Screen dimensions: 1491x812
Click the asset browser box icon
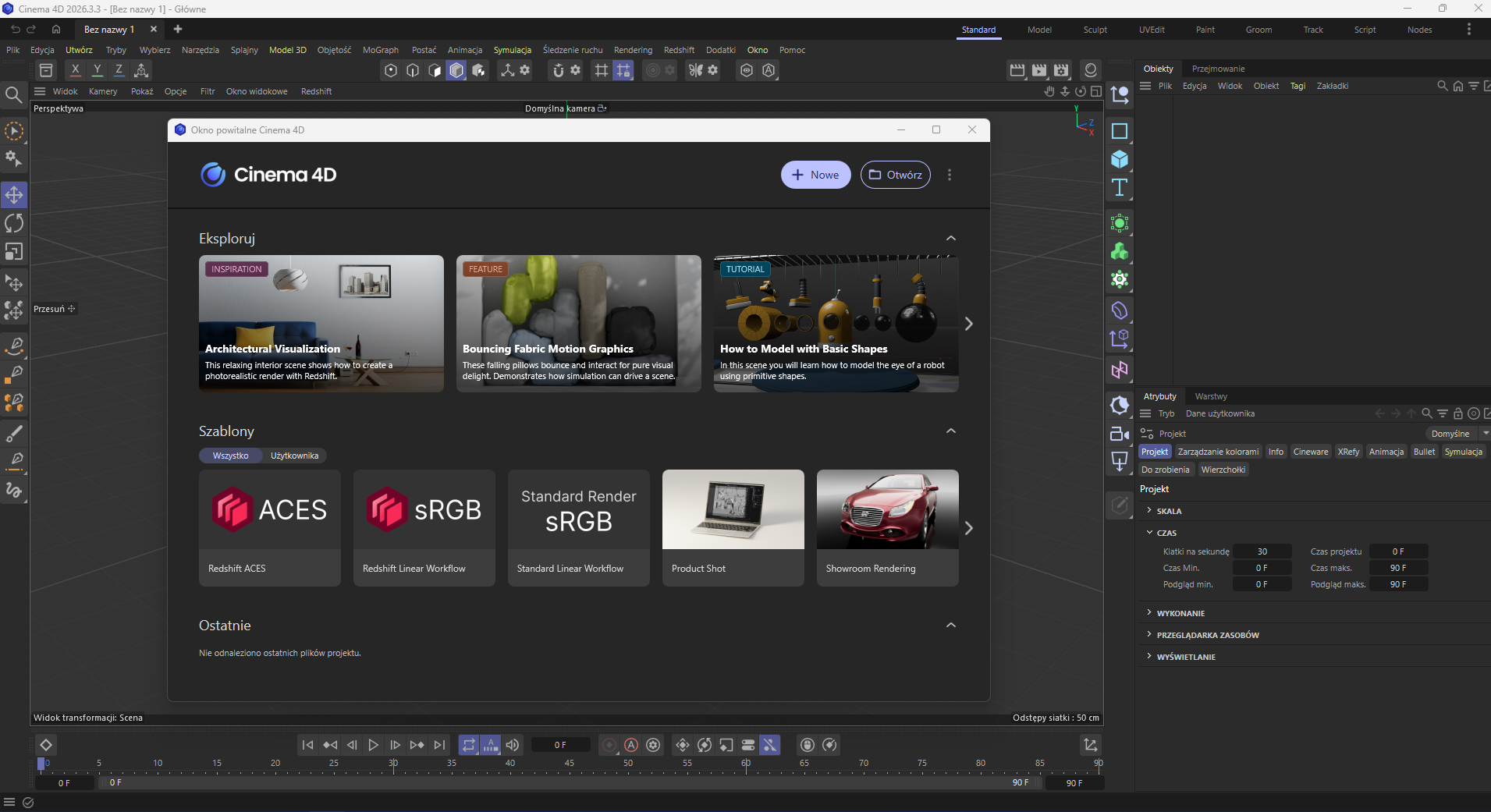(x=46, y=70)
